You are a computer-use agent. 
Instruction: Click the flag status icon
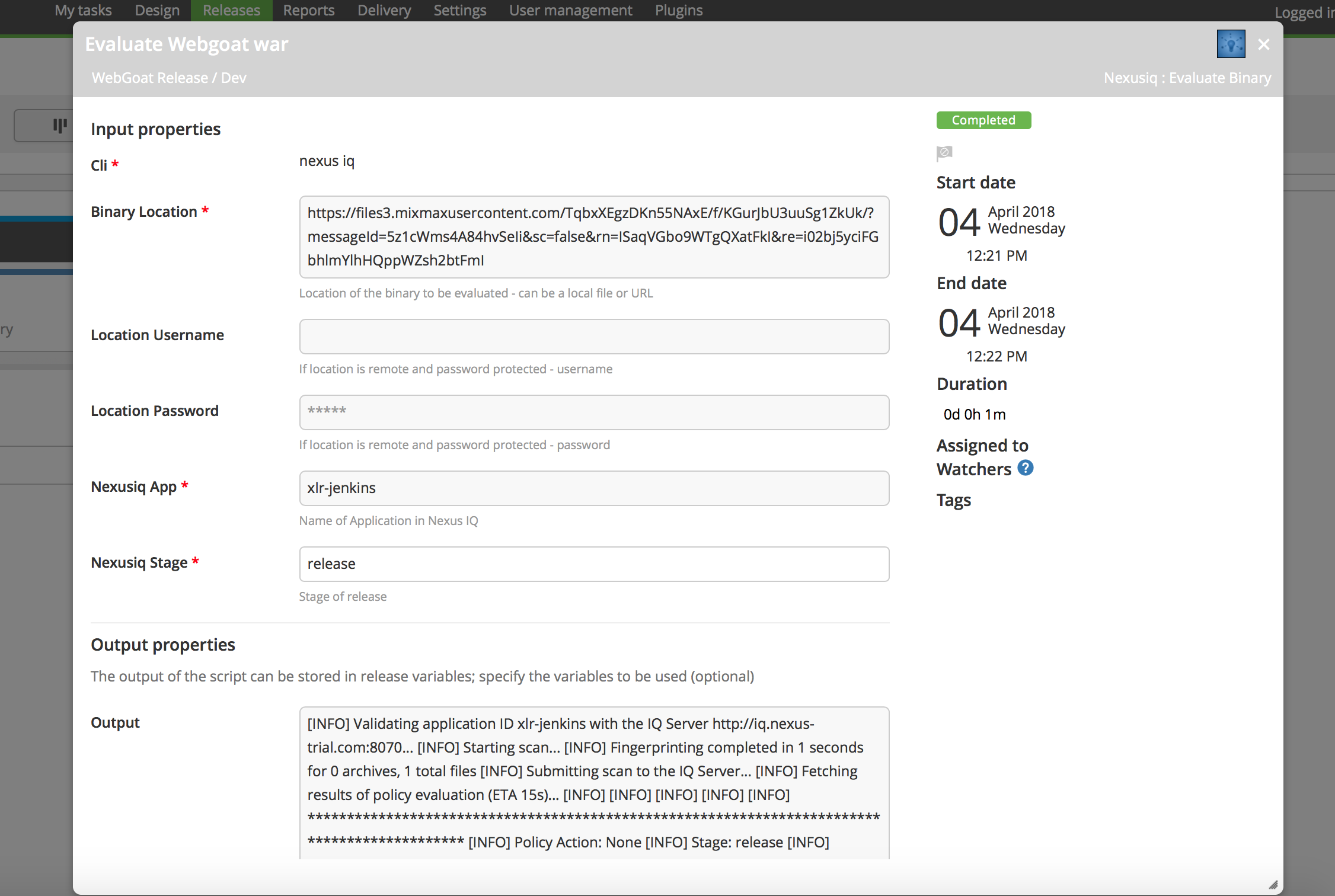click(944, 153)
